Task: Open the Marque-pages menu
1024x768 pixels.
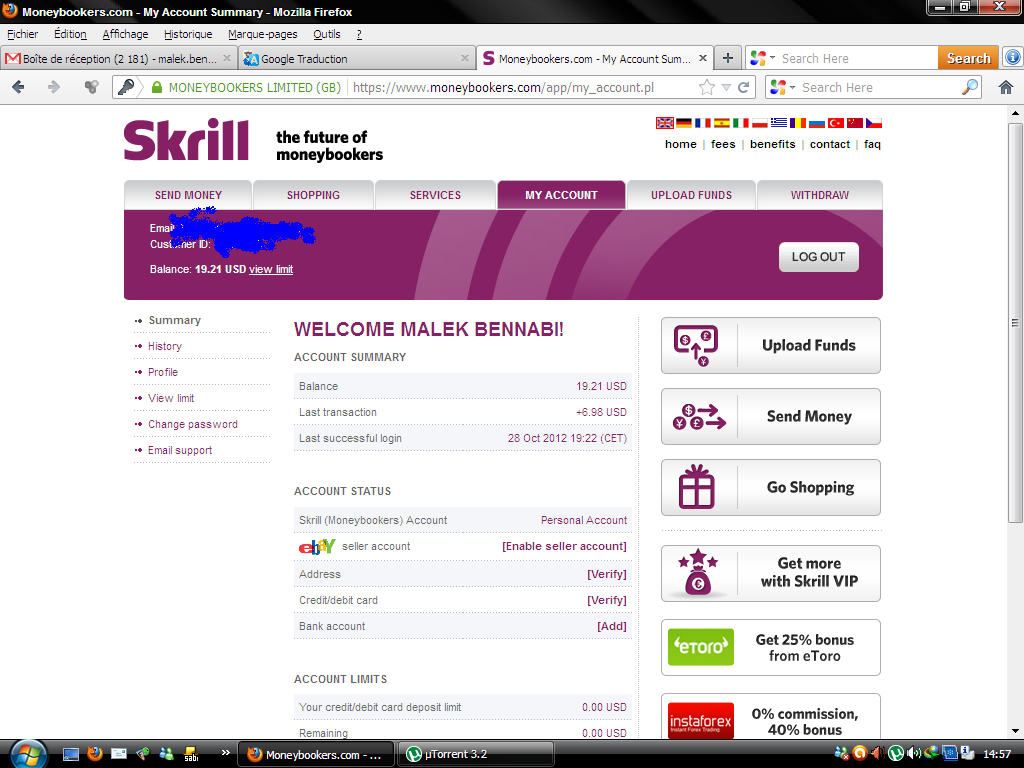Action: tap(263, 34)
